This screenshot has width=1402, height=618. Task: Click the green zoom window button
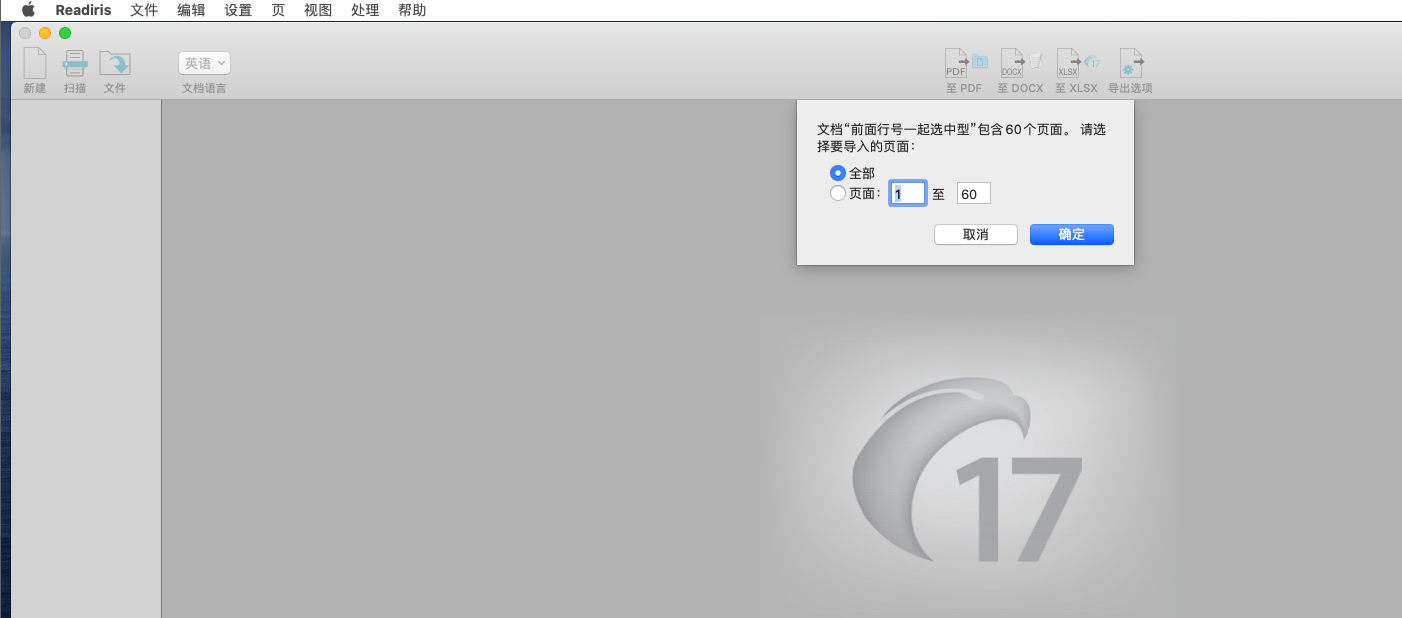65,33
